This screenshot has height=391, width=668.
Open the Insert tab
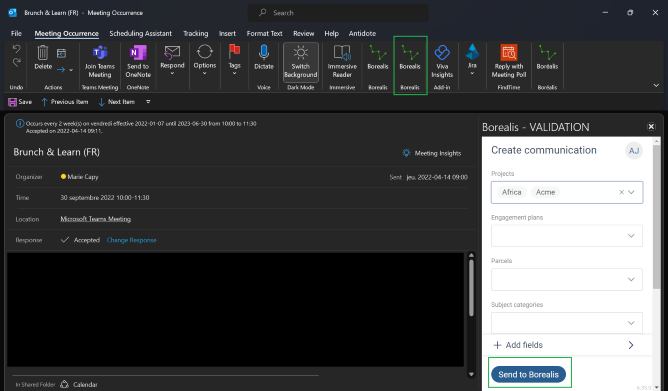[x=227, y=33]
